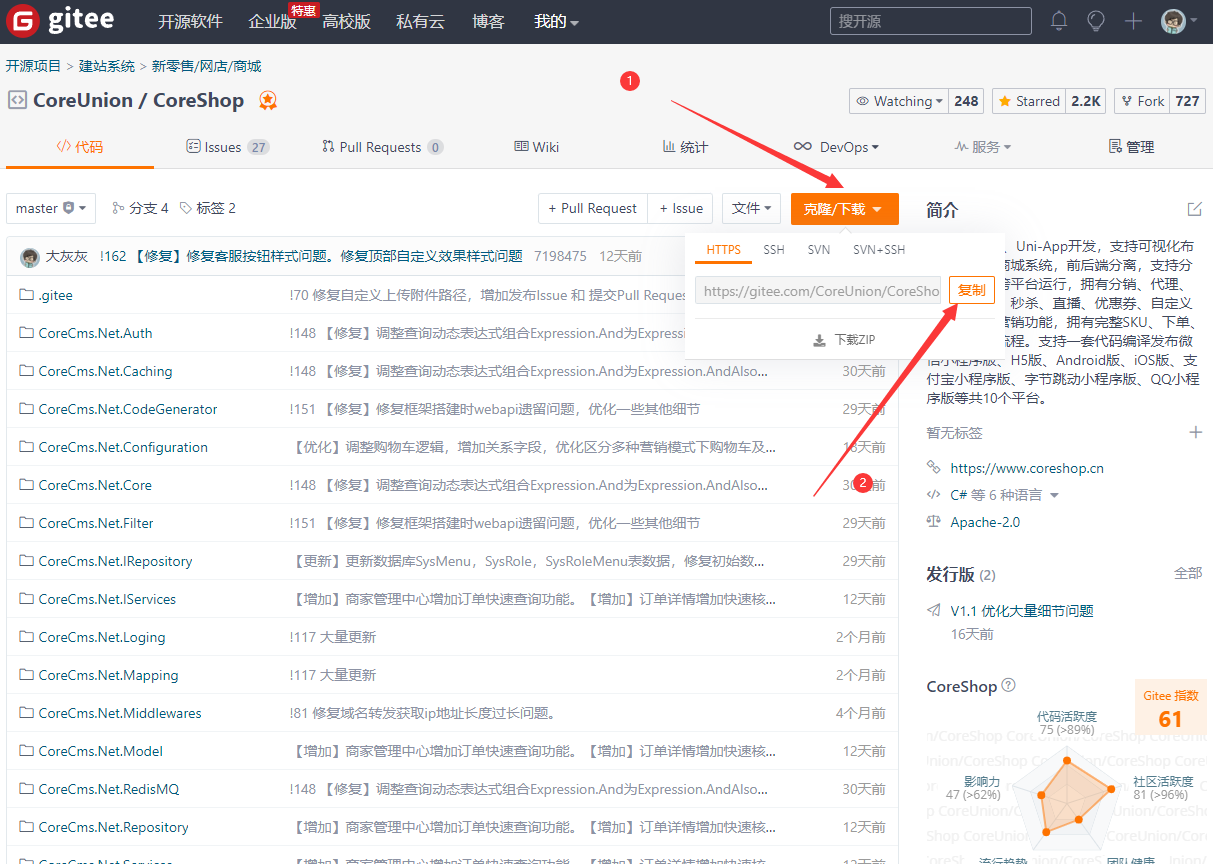Select the Wiki tab
This screenshot has height=864, width=1213.
[536, 147]
